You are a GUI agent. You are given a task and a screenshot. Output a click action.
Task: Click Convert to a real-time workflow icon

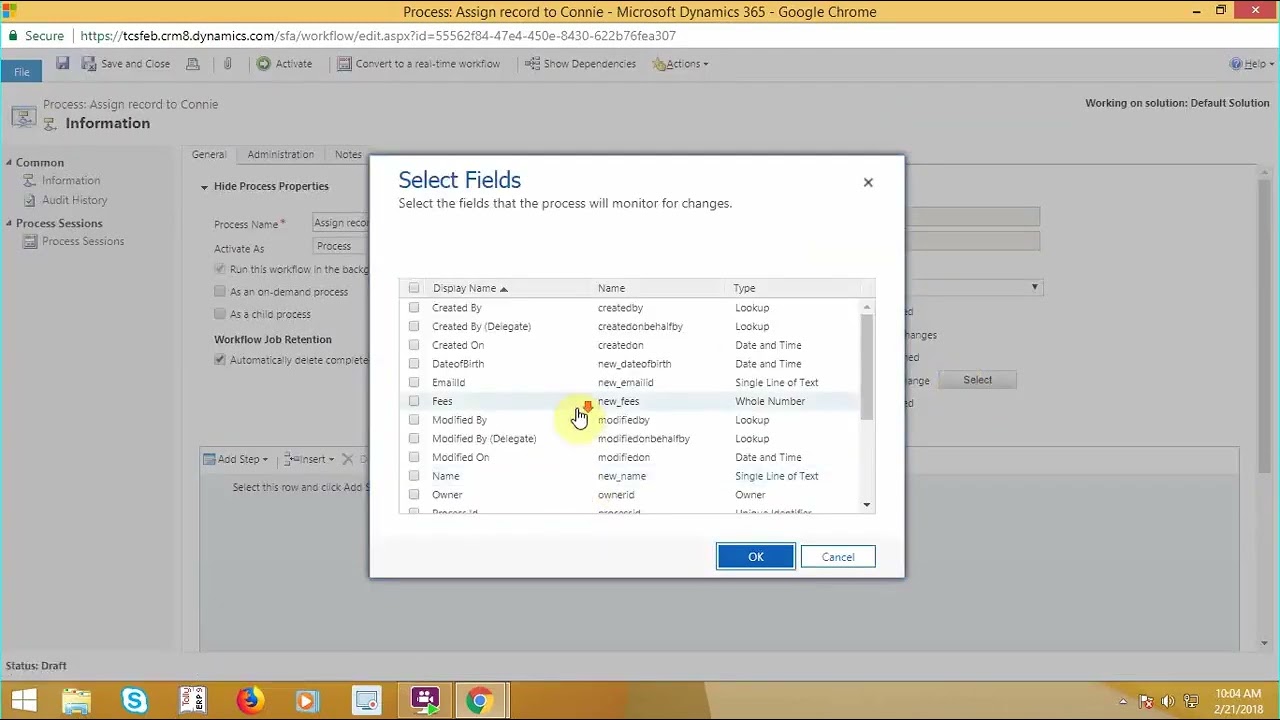click(344, 63)
